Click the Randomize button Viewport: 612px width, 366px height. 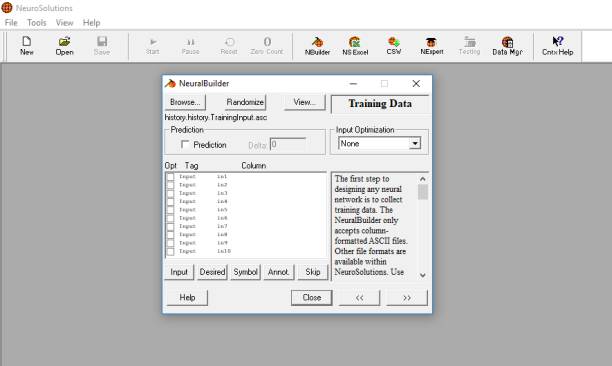(x=245, y=102)
